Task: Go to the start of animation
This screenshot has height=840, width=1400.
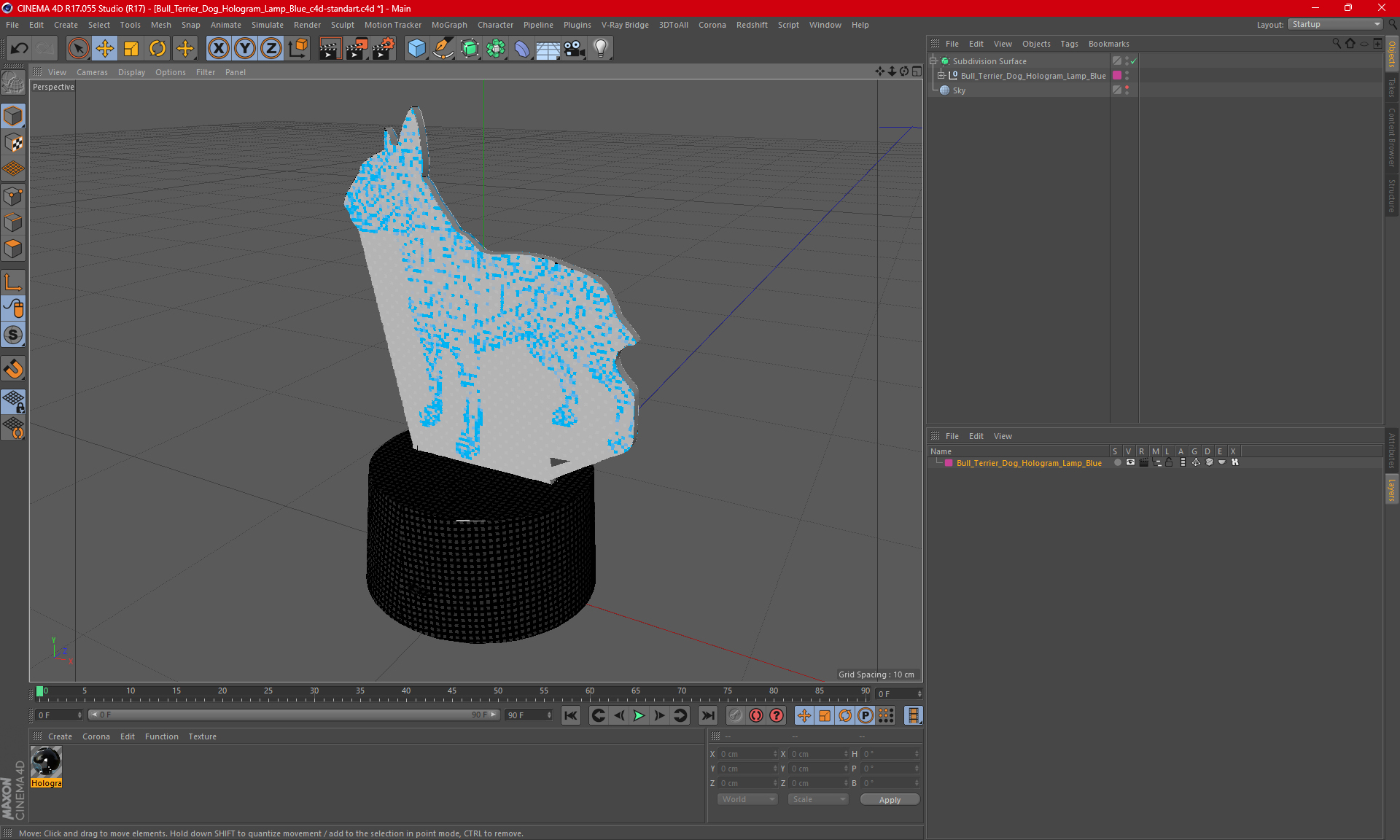Action: [571, 715]
